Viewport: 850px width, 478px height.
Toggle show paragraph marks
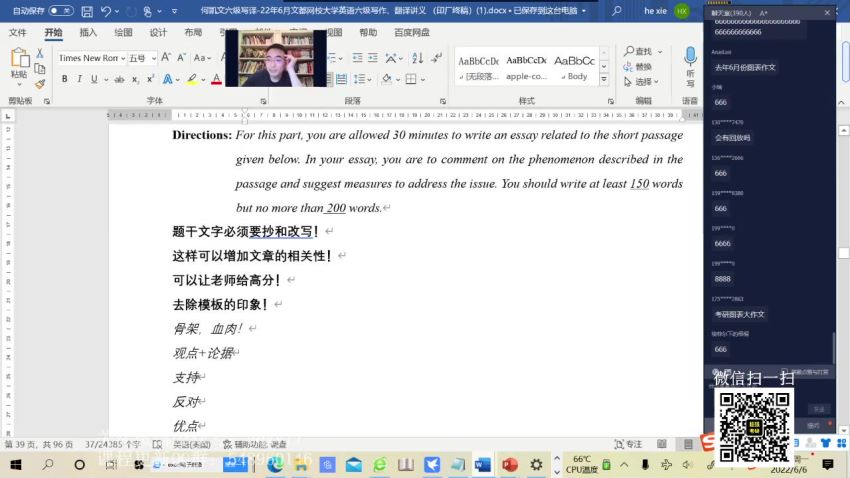437,57
